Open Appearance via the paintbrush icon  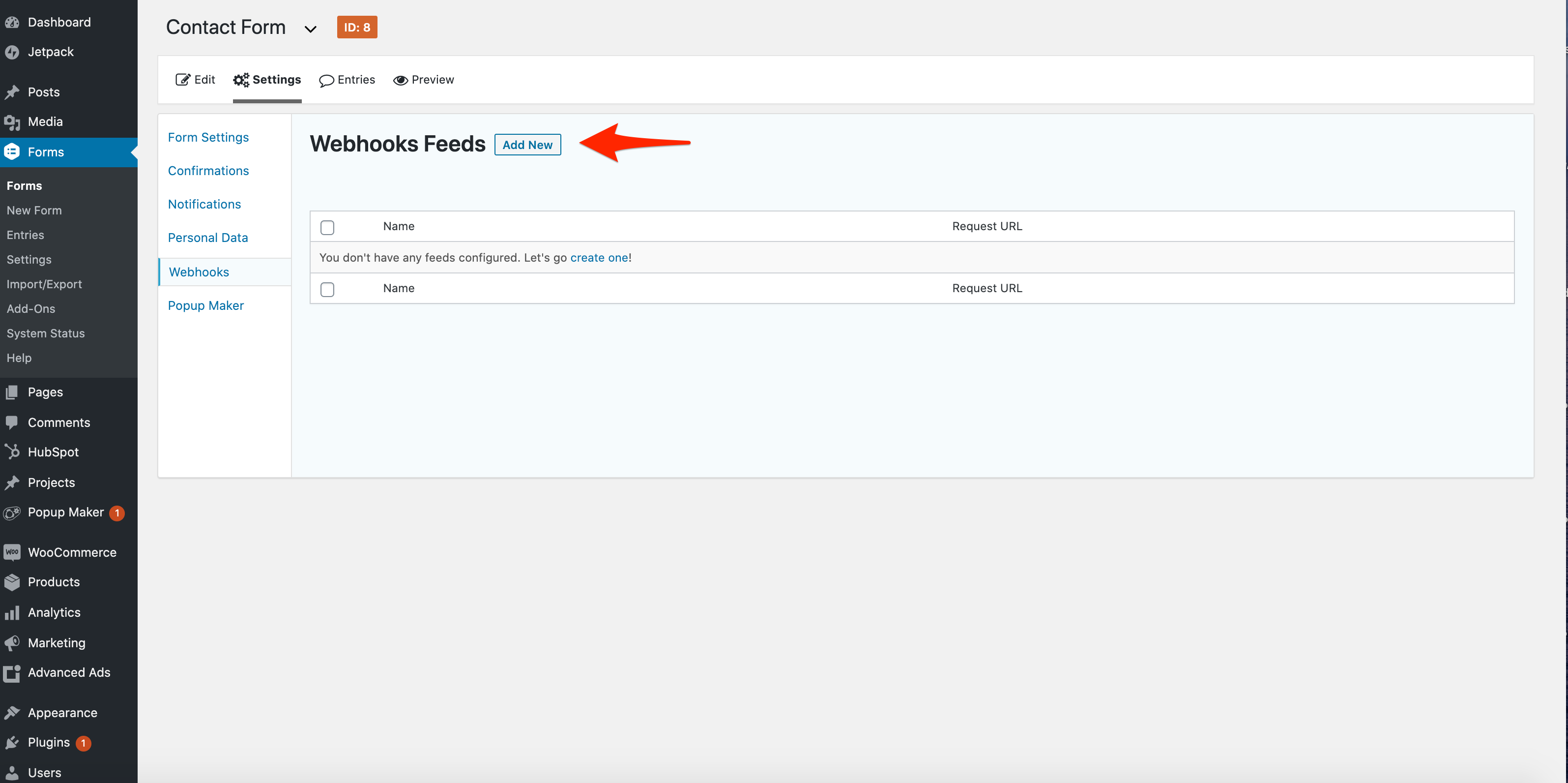point(13,712)
